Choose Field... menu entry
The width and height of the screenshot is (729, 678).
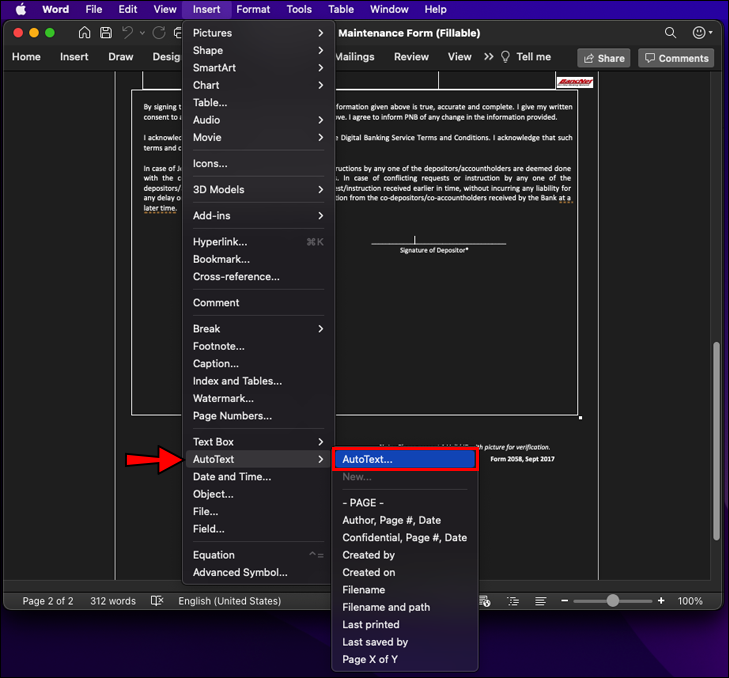[258, 529]
